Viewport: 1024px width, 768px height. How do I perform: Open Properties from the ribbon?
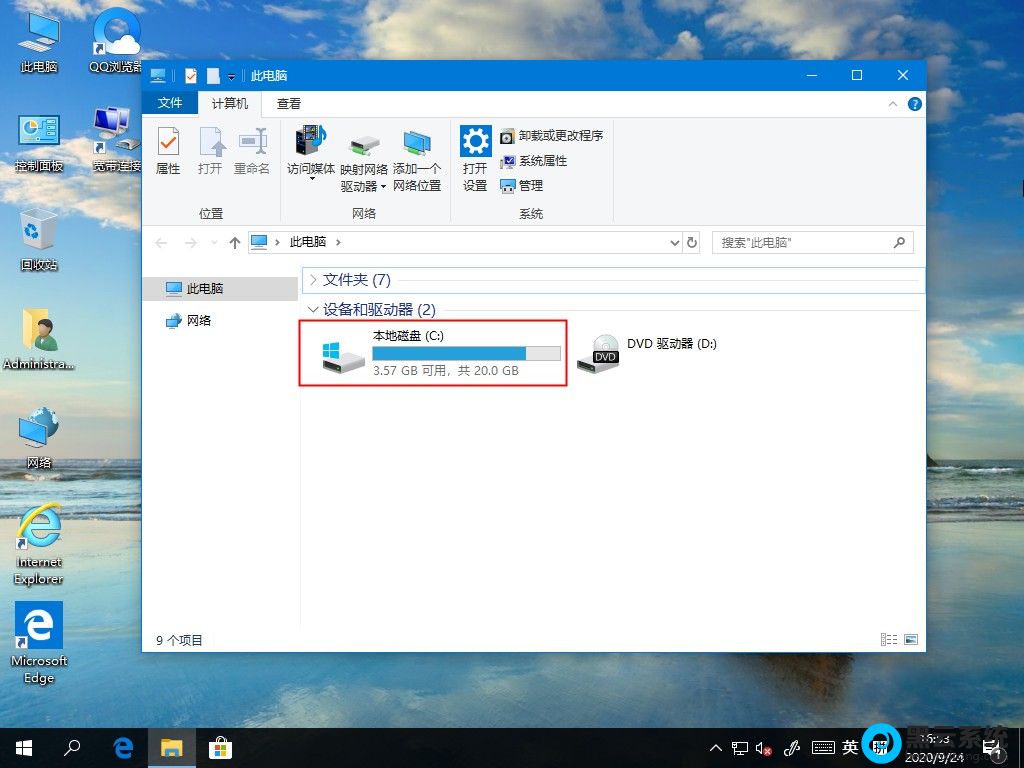click(x=168, y=150)
